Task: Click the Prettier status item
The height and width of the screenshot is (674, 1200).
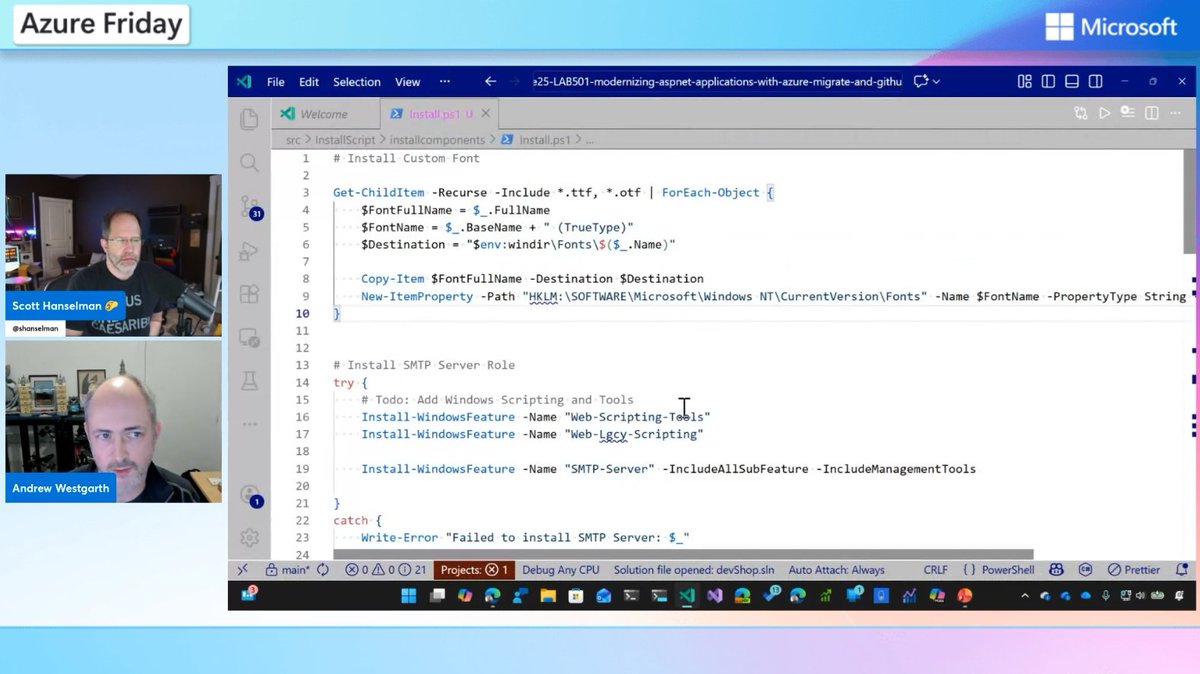Action: point(1134,570)
